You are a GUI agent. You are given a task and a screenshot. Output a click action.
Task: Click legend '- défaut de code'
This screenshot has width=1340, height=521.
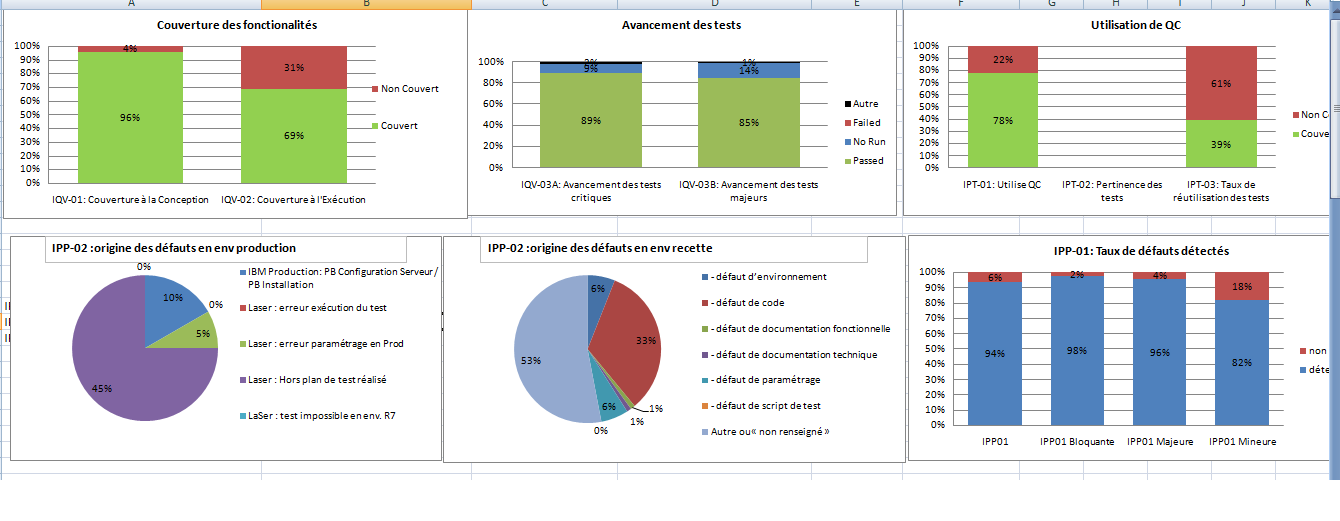(745, 303)
